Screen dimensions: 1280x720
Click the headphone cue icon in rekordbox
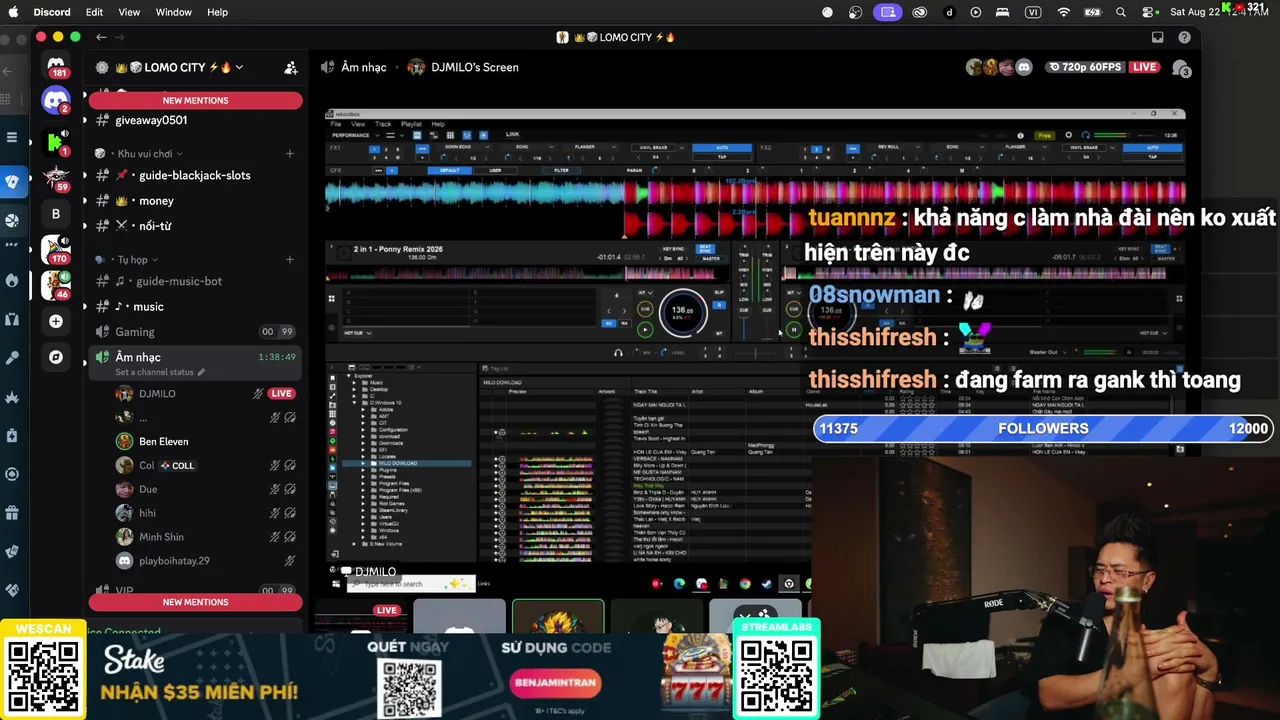coord(618,353)
